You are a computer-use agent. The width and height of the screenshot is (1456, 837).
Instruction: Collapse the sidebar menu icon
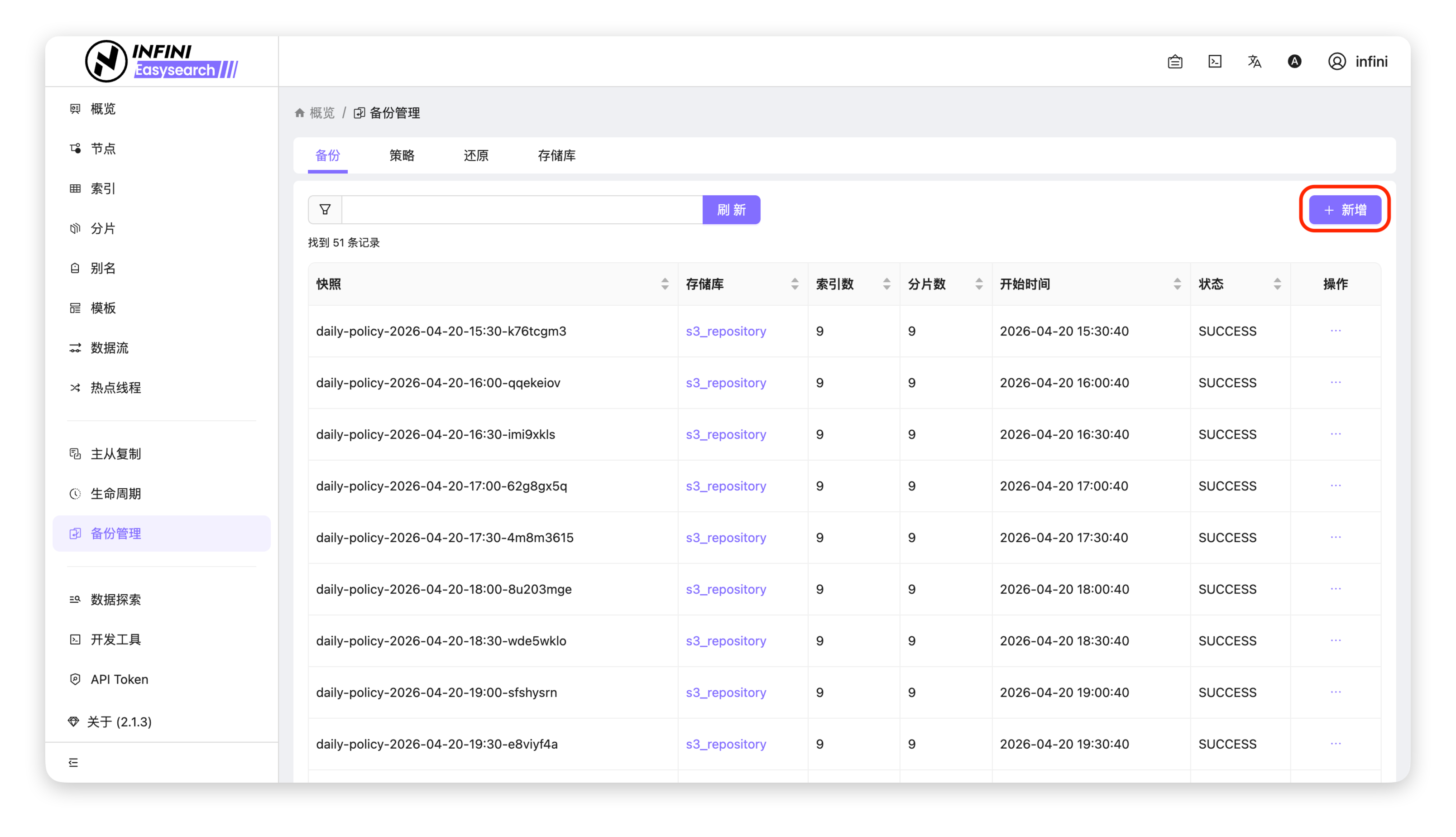[x=73, y=762]
